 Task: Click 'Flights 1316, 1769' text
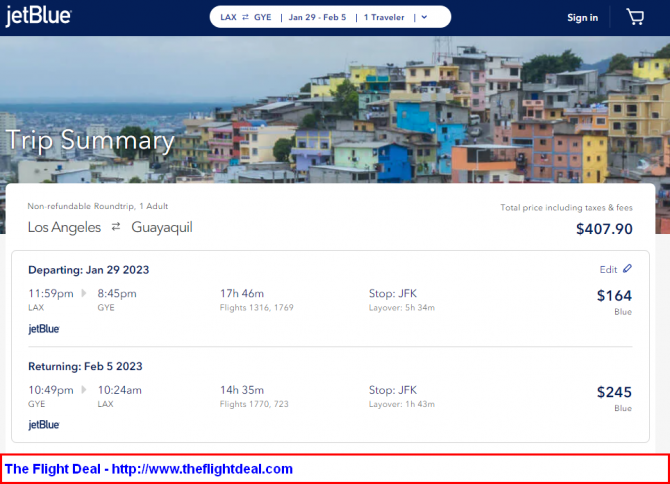256,308
